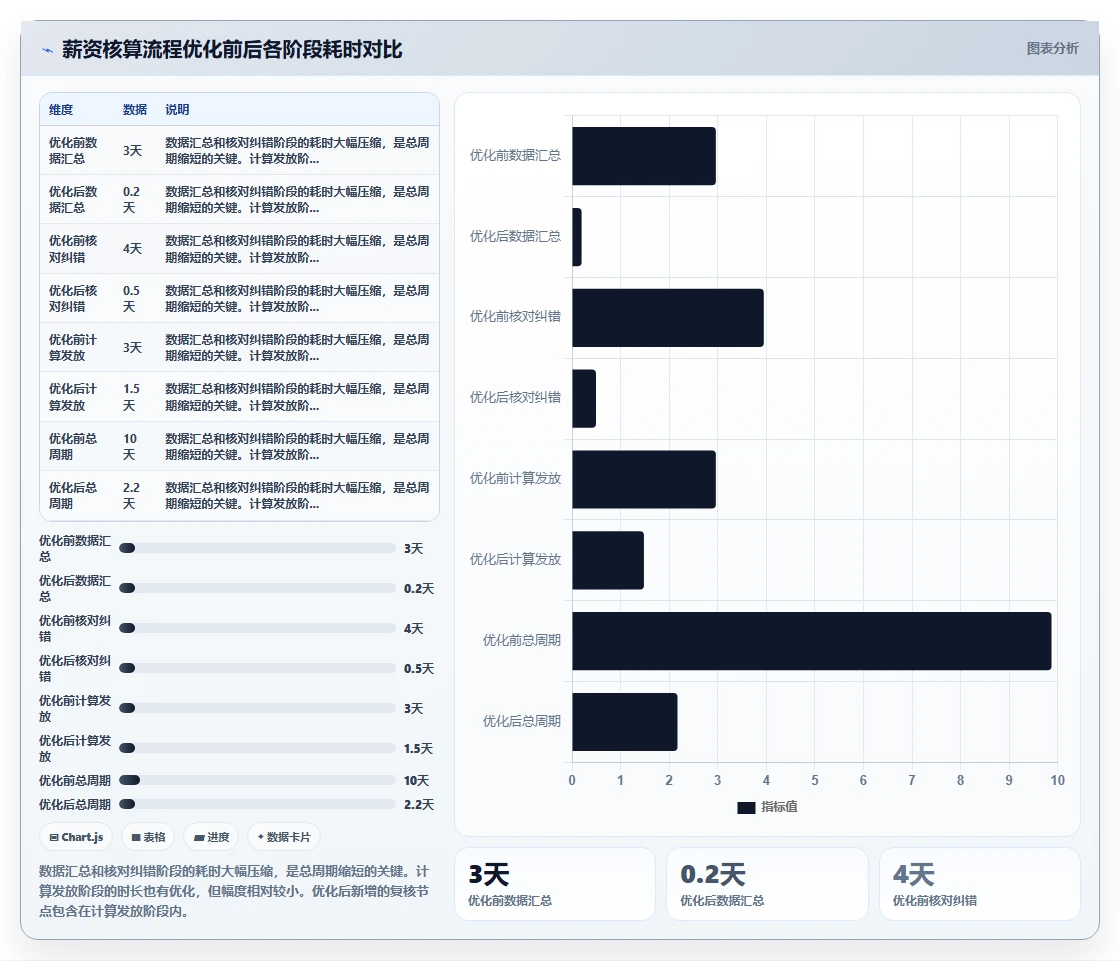This screenshot has height=961, width=1120.
Task: Click the summary paragraph below the chips
Action: pyautogui.click(x=234, y=891)
